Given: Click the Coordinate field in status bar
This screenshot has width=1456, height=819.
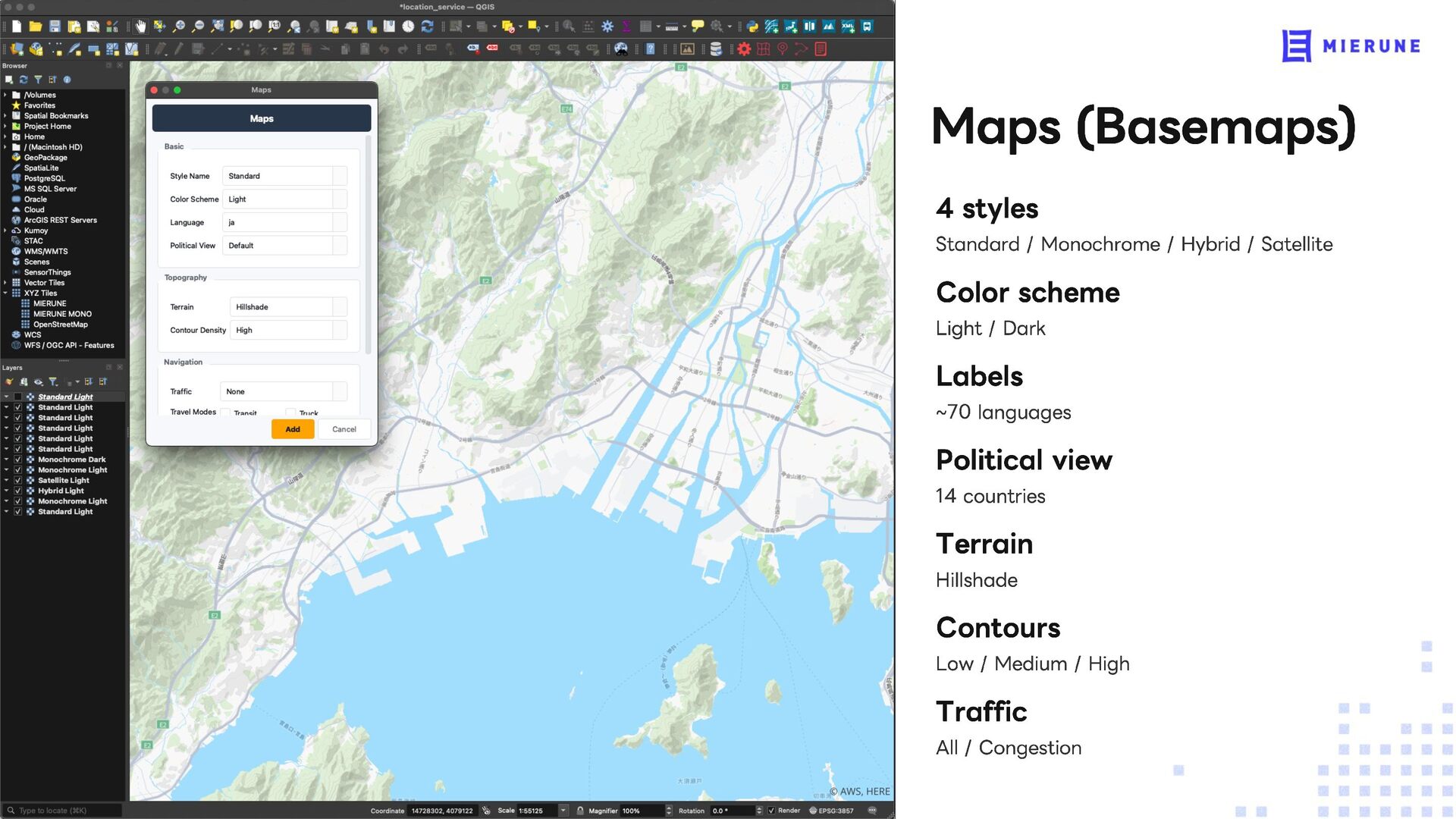Looking at the screenshot, I should 442,811.
